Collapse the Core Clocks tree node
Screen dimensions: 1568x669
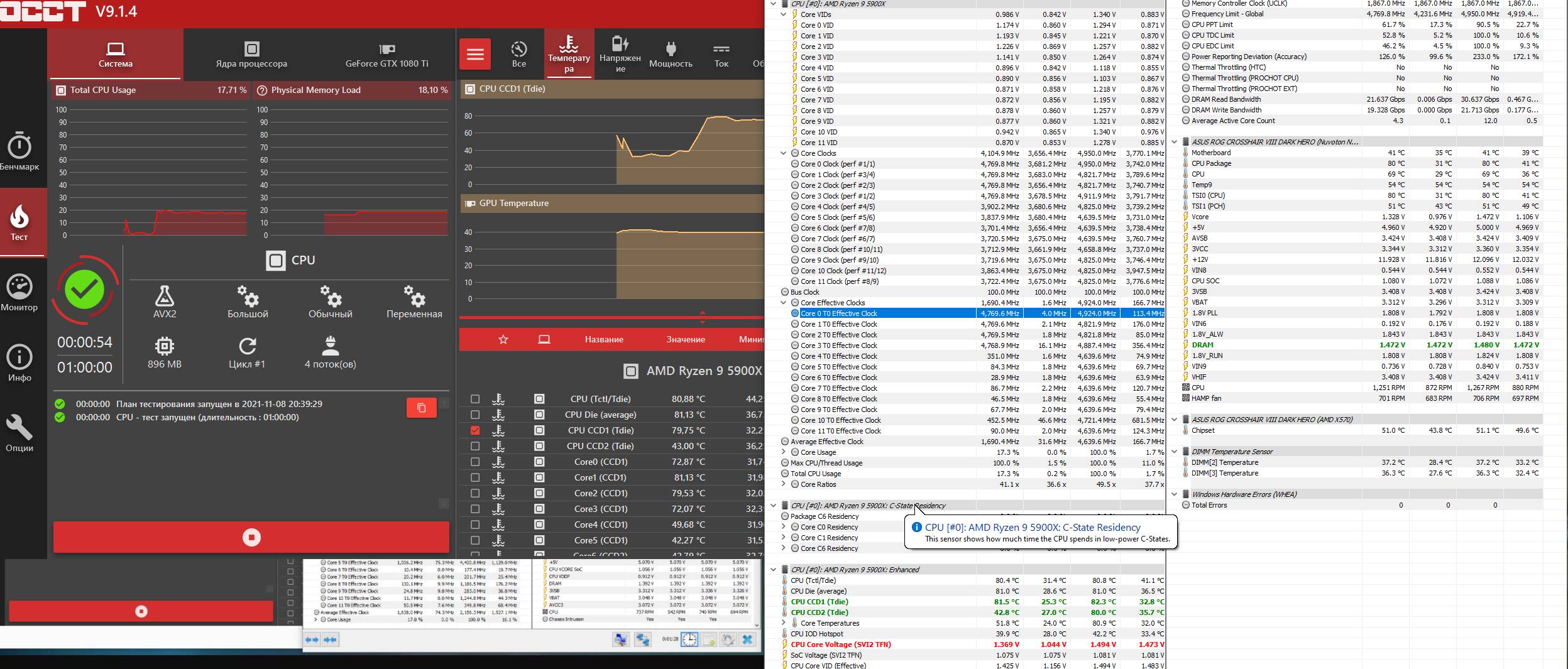(x=784, y=153)
